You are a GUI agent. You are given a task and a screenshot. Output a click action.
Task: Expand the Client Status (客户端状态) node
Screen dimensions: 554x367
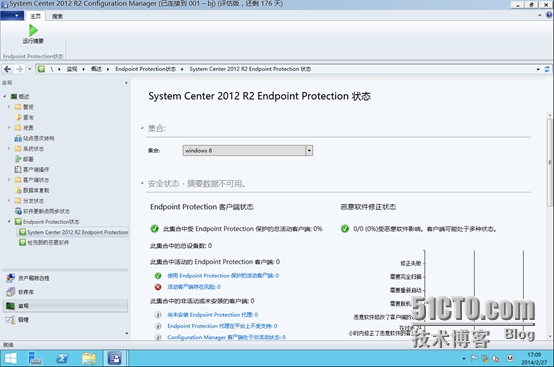9,180
